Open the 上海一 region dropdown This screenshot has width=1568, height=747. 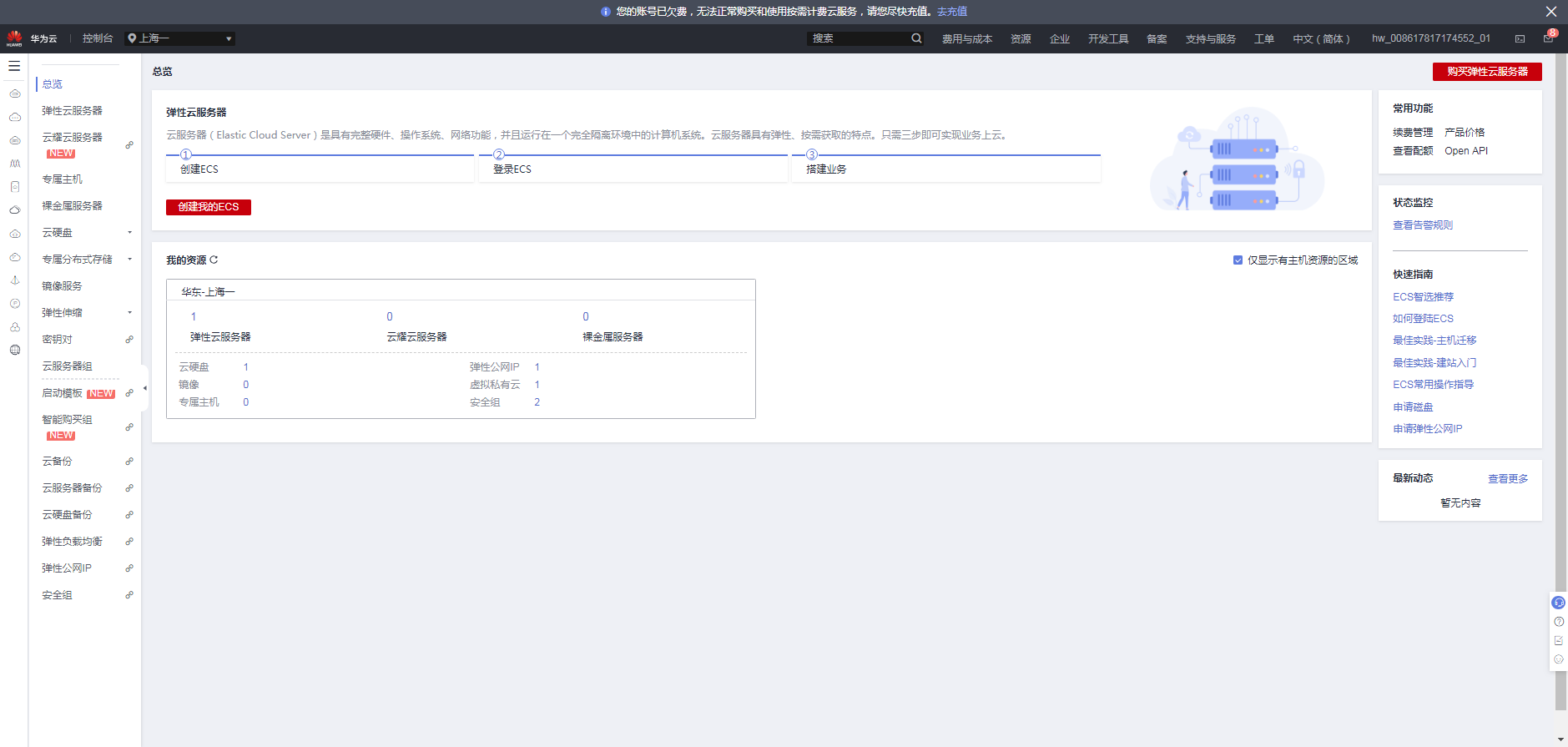pyautogui.click(x=179, y=38)
